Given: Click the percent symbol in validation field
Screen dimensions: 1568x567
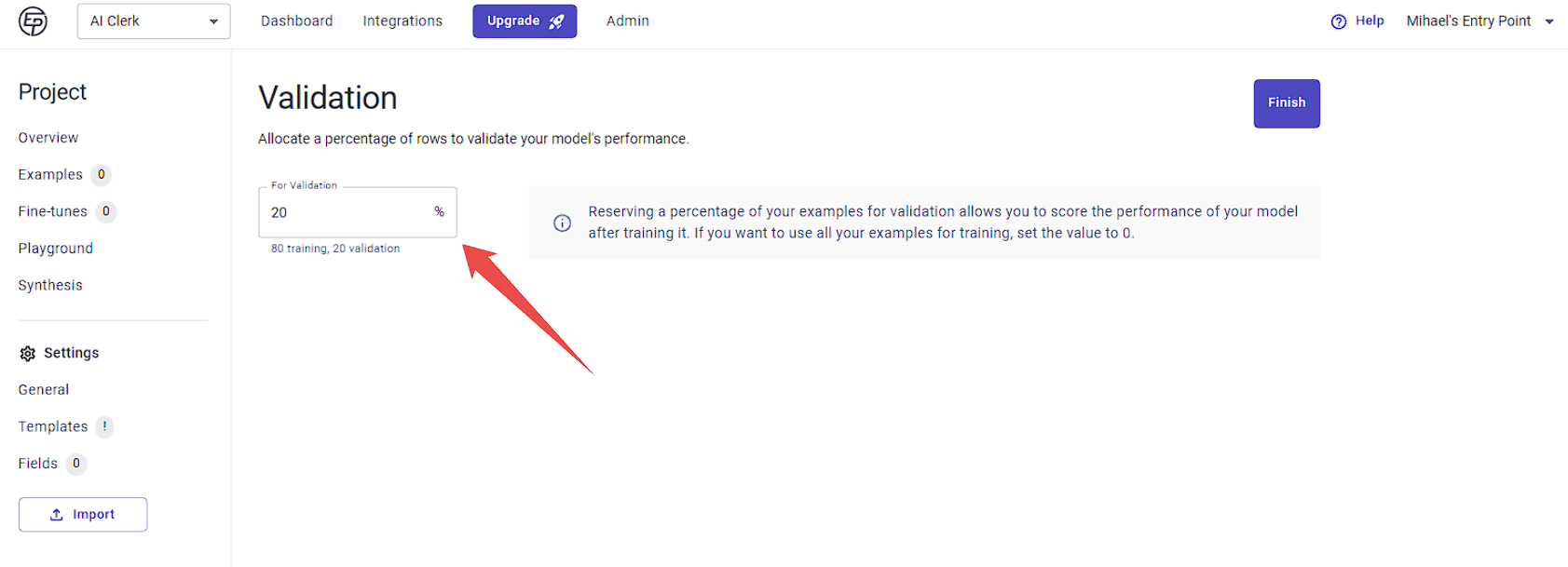Looking at the screenshot, I should point(439,212).
